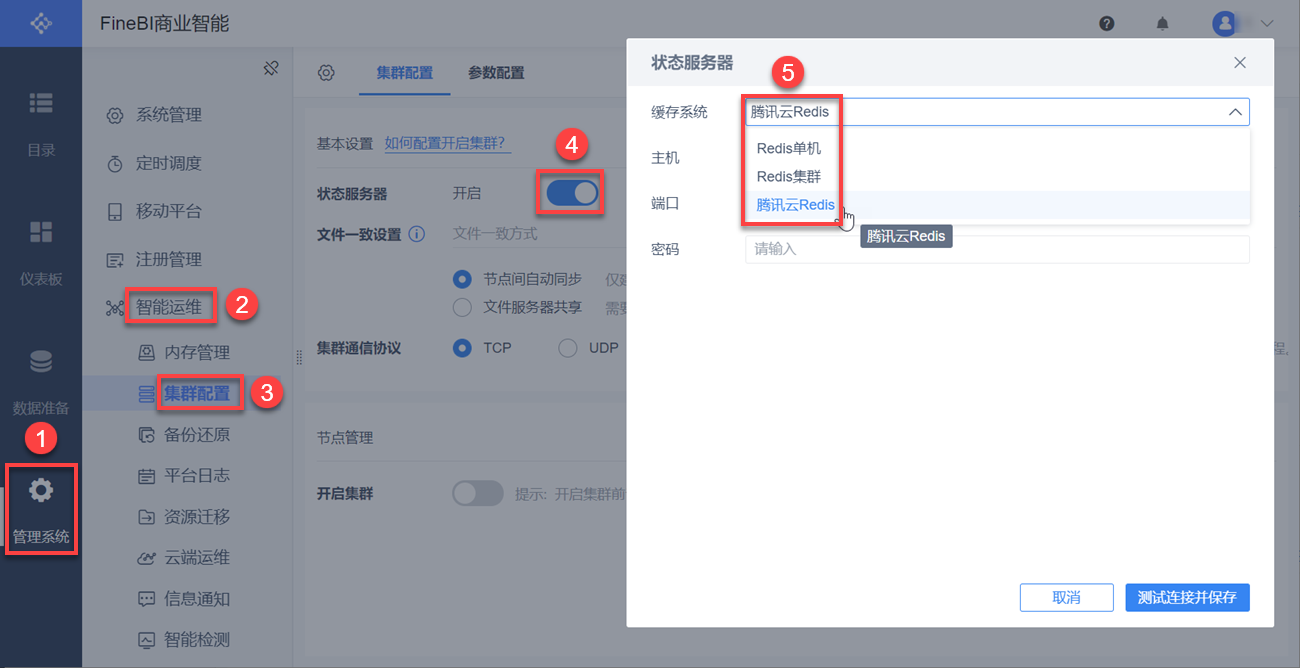The width and height of the screenshot is (1300, 668).
Task: Choose TCP communication protocol
Action: pos(462,348)
